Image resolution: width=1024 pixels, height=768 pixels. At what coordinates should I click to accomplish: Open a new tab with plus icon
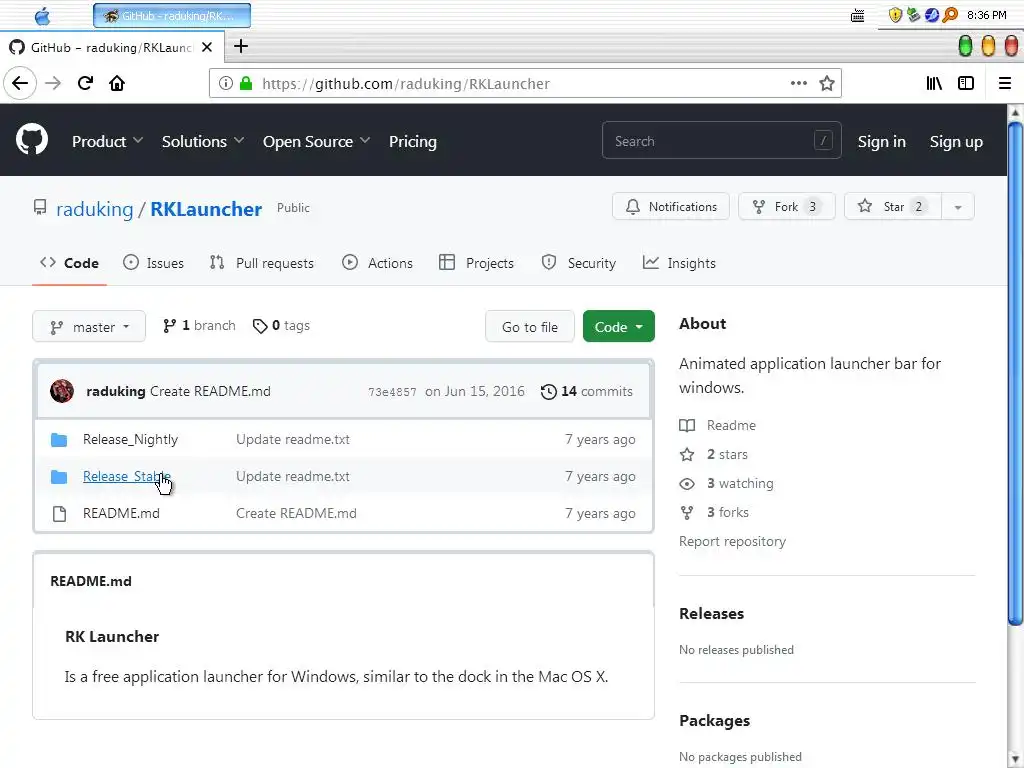(x=241, y=46)
